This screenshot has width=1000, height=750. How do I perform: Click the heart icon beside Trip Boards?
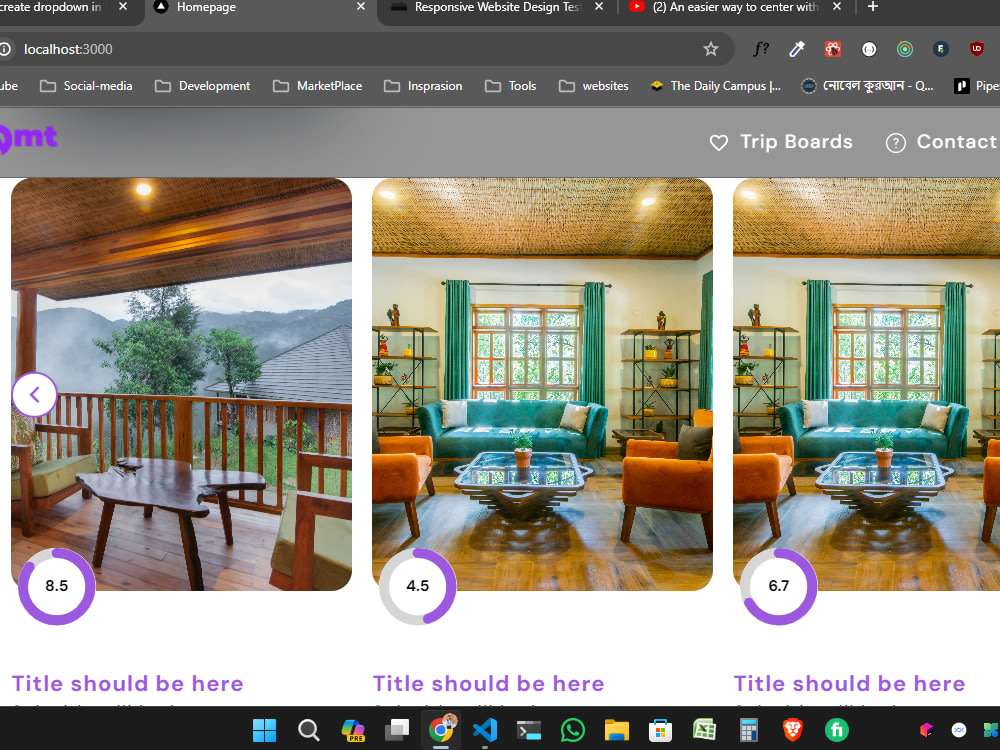[719, 142]
